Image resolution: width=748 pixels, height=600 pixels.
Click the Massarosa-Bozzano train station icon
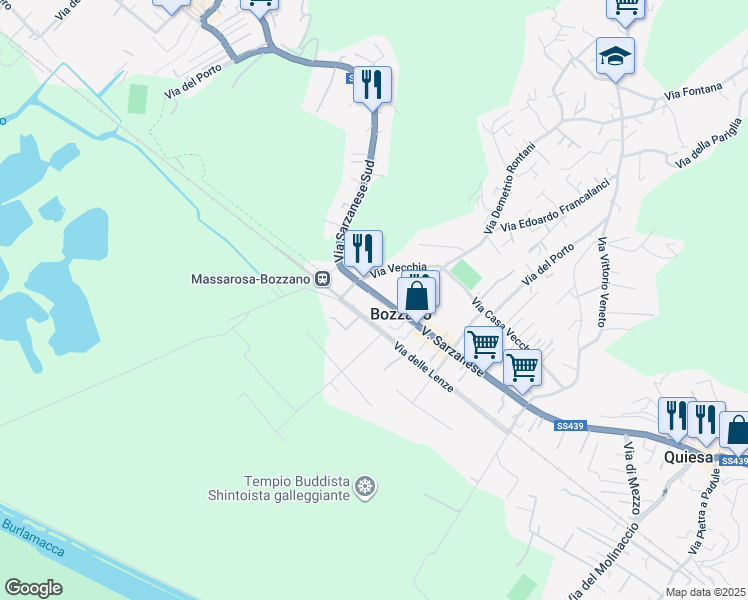click(323, 279)
